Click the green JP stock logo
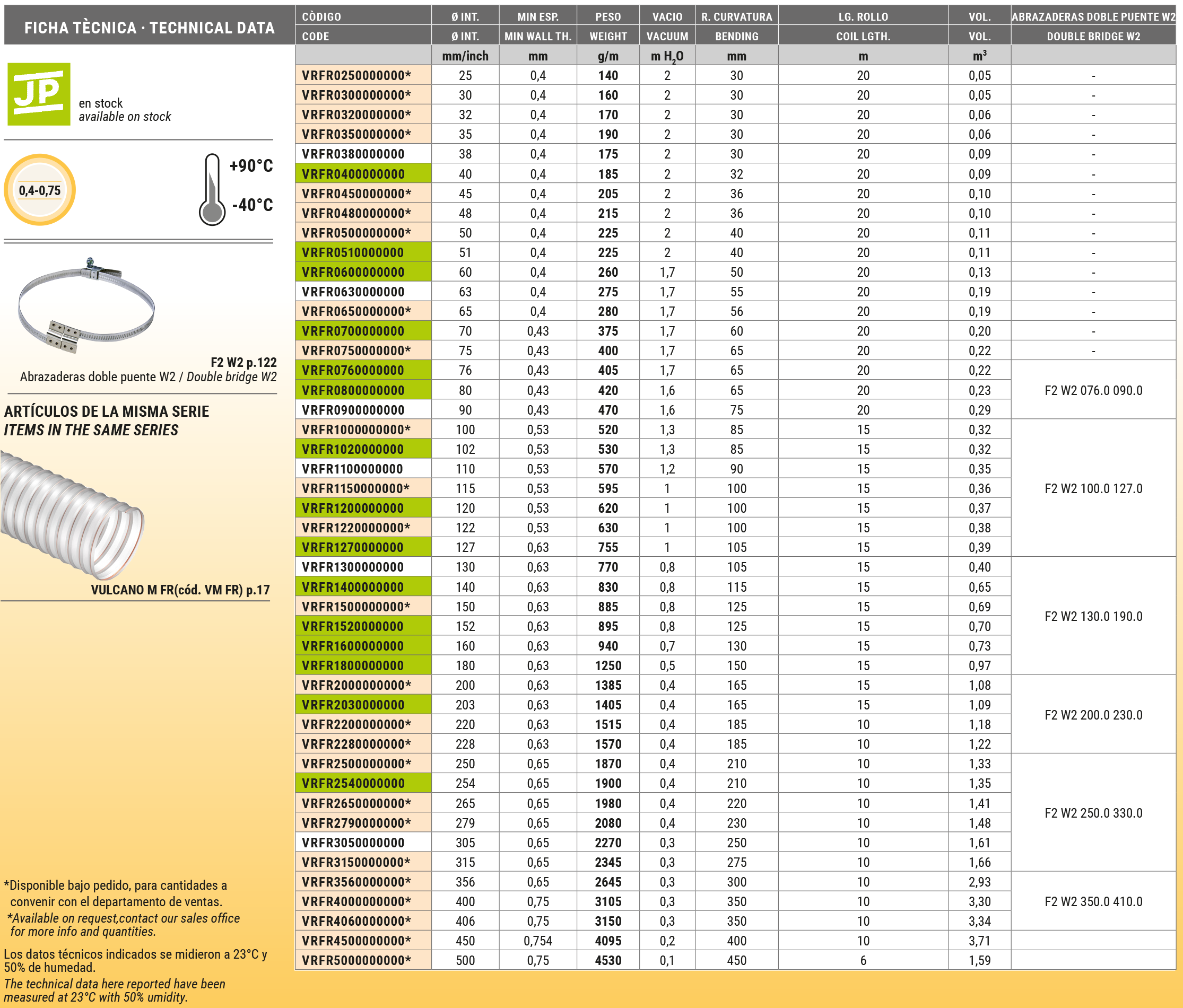1183x1008 pixels. [x=38, y=94]
